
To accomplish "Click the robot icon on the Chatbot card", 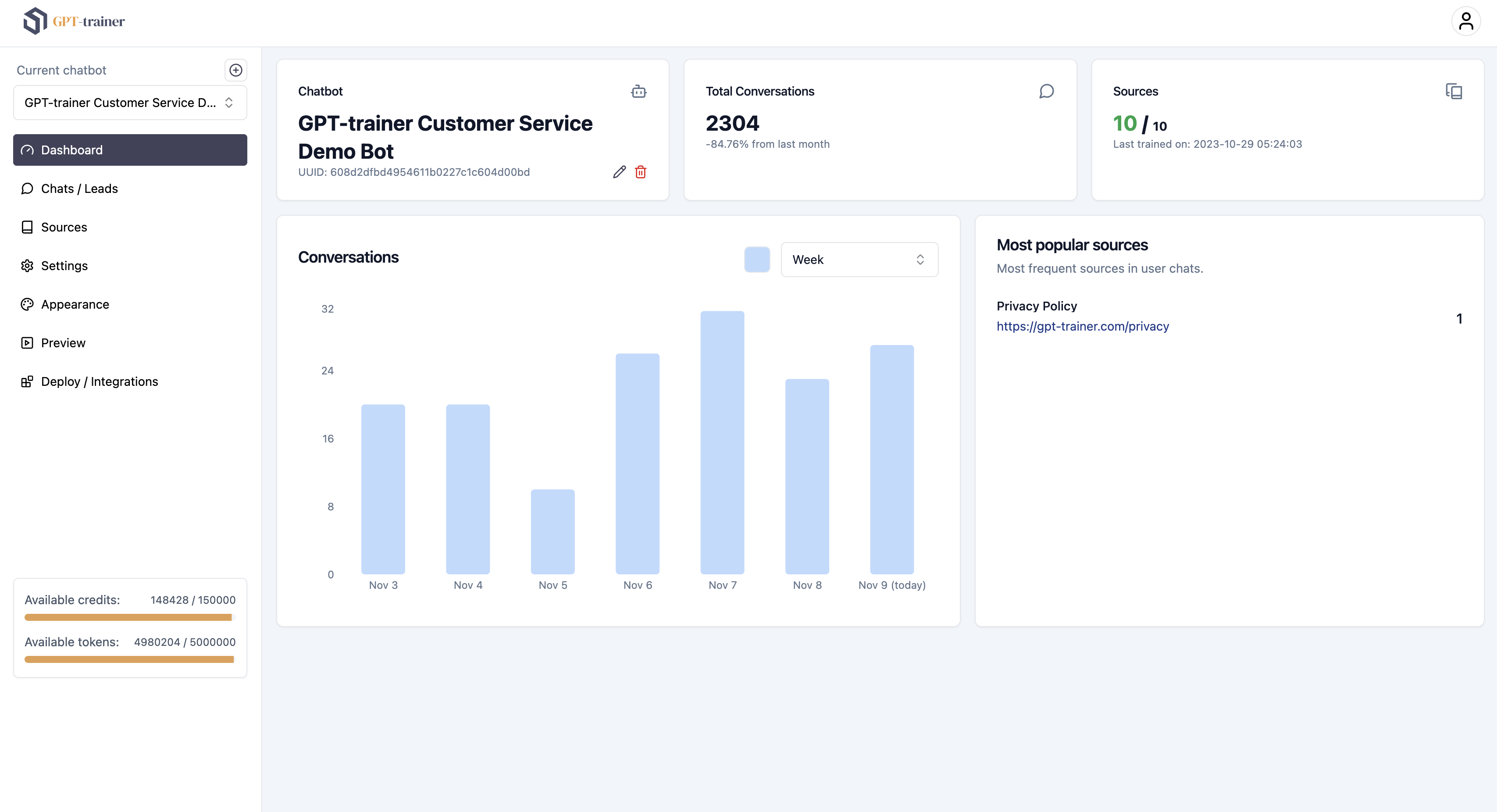I will [639, 91].
